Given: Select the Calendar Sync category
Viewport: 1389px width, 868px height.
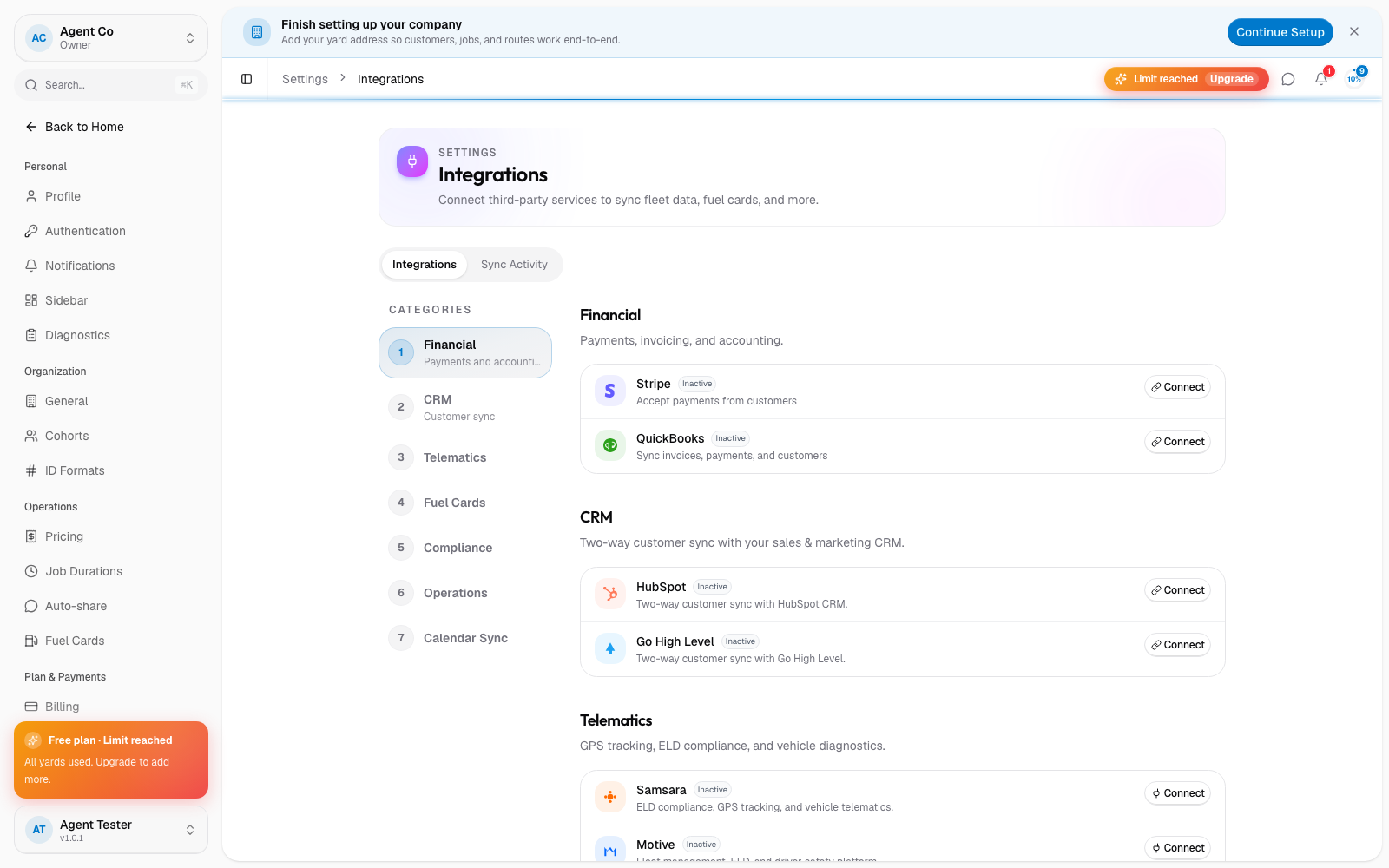Looking at the screenshot, I should pos(465,638).
